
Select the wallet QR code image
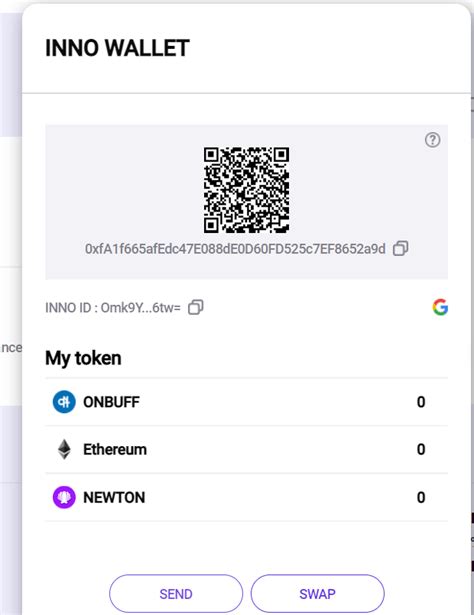246,190
